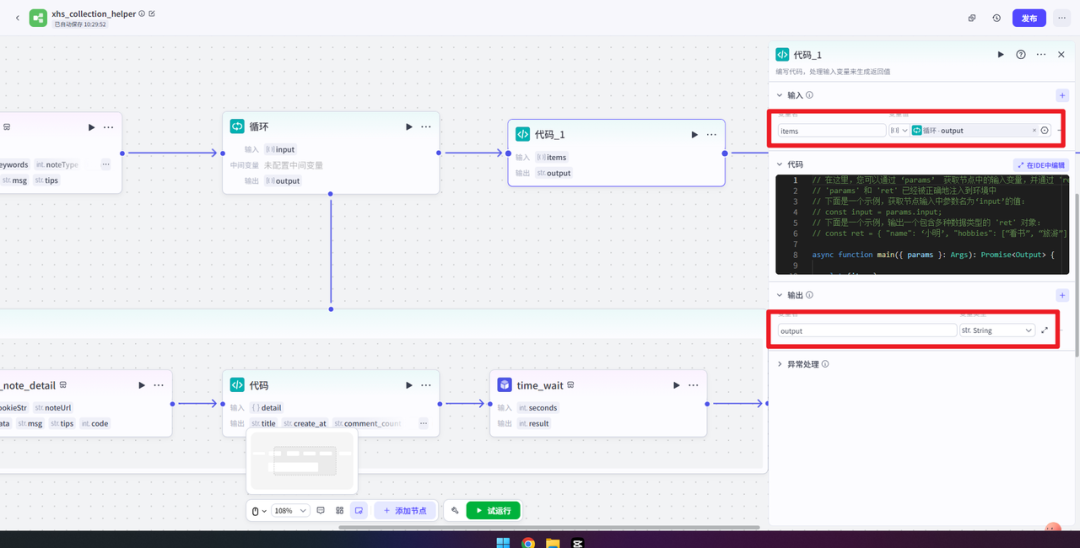Click 添加节点 to add a node

pyautogui.click(x=405, y=511)
